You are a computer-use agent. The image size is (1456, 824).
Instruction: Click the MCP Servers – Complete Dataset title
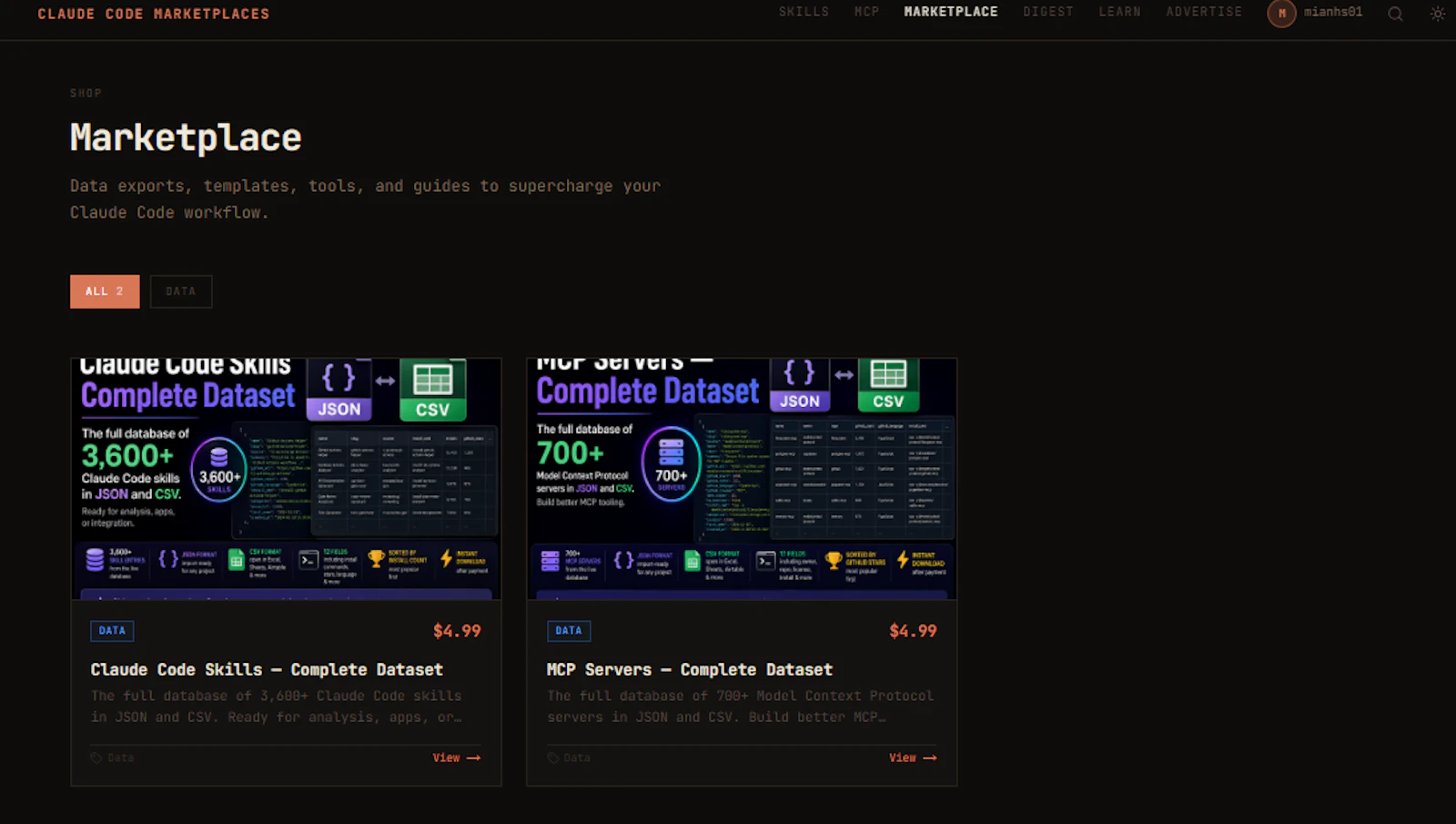click(689, 669)
